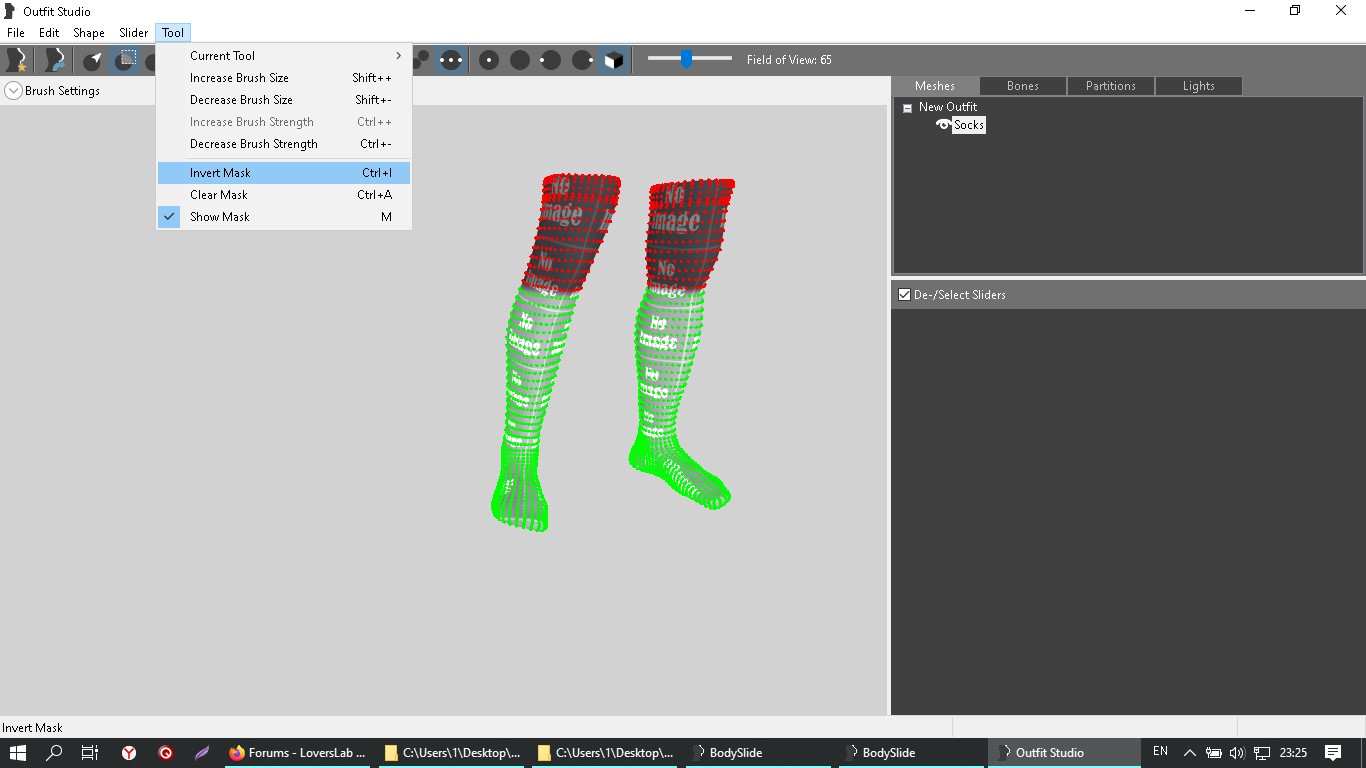This screenshot has width=1366, height=768.
Task: Click the New Project toolbar icon
Action: 16,60
